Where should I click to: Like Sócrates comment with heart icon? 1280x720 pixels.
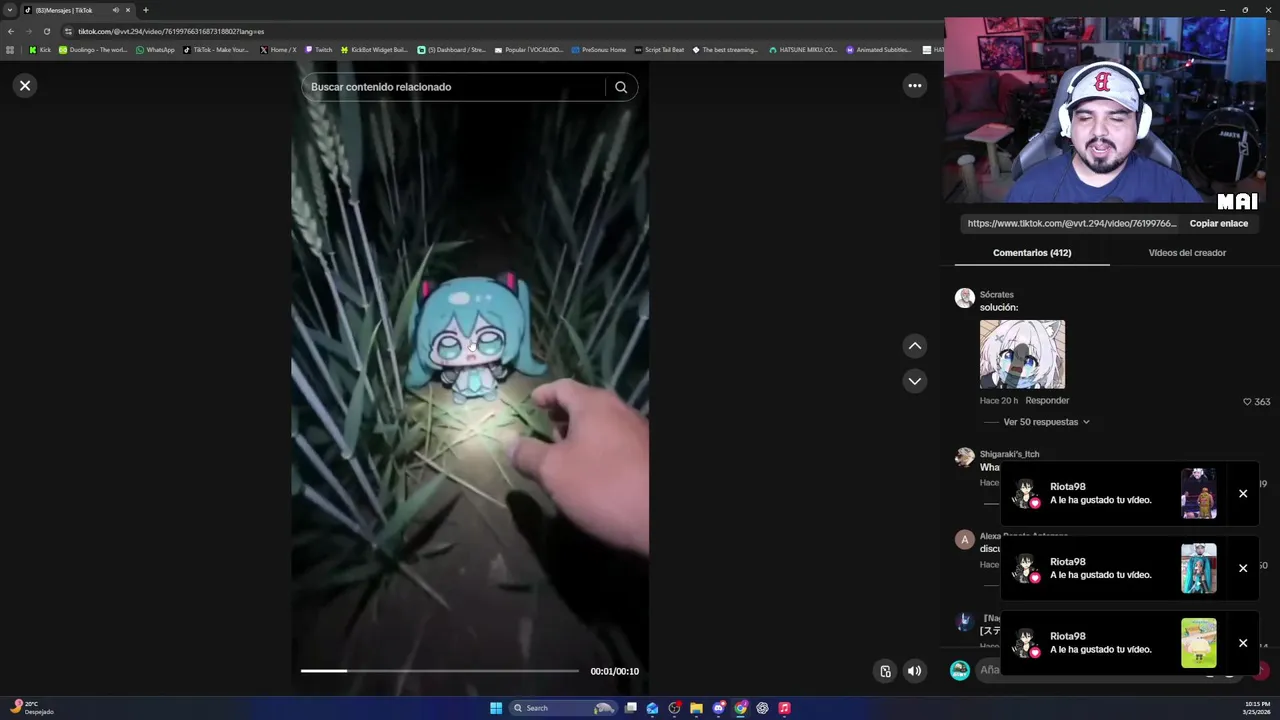(1247, 402)
